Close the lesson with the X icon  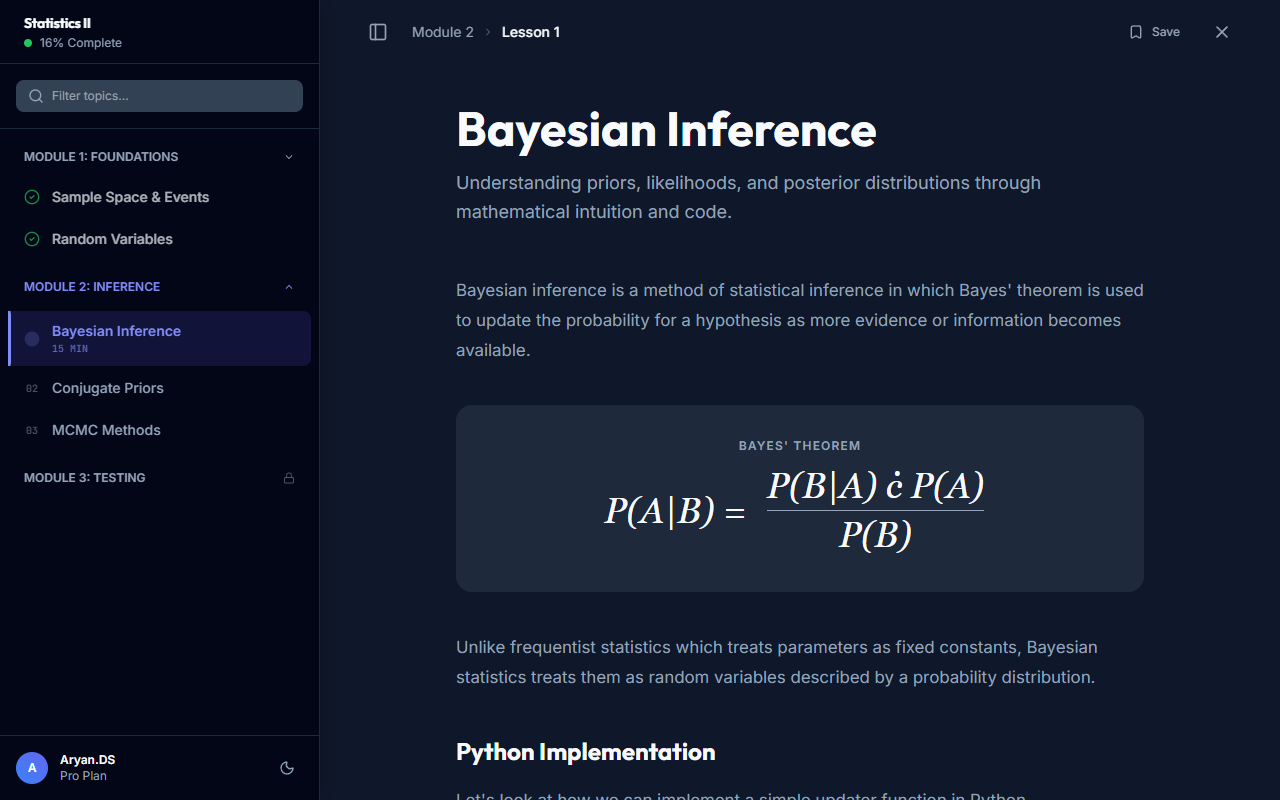click(x=1221, y=32)
